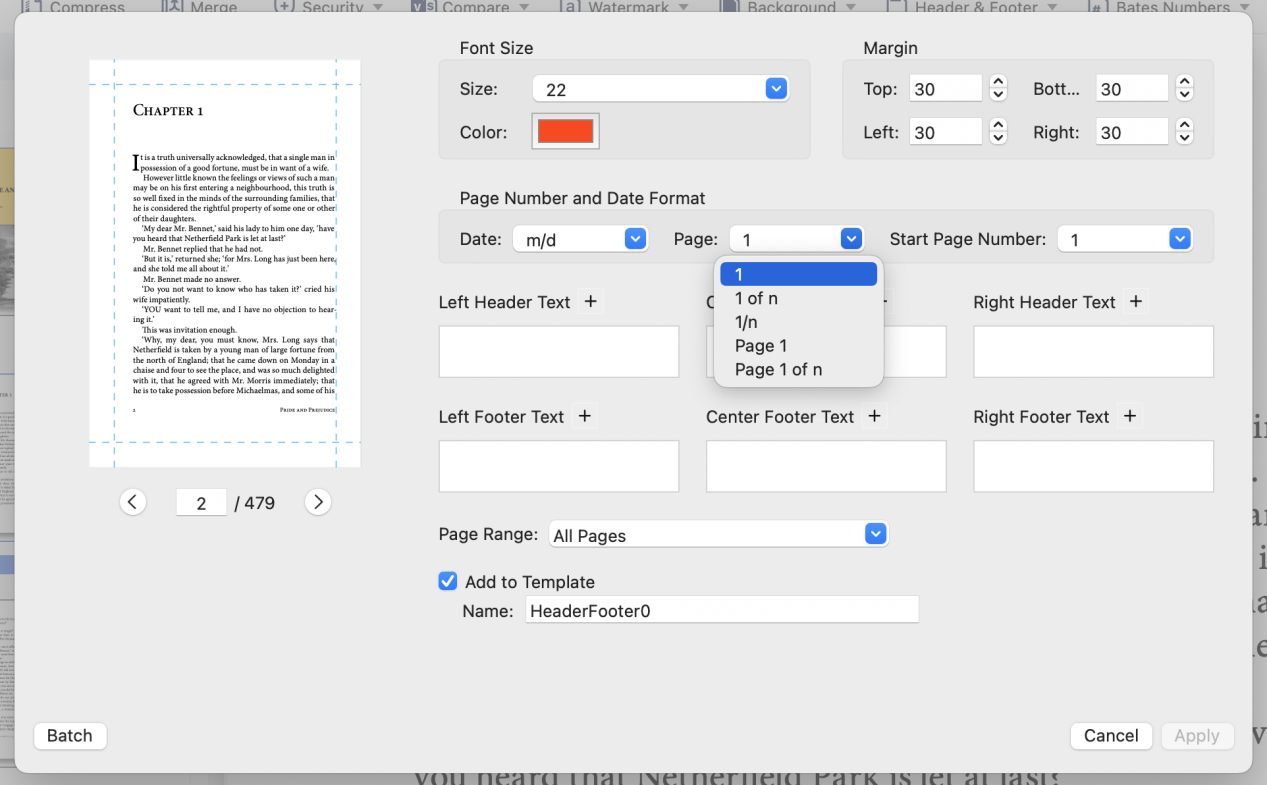The image size is (1267, 785).
Task: Click the Cancel button
Action: tap(1111, 735)
